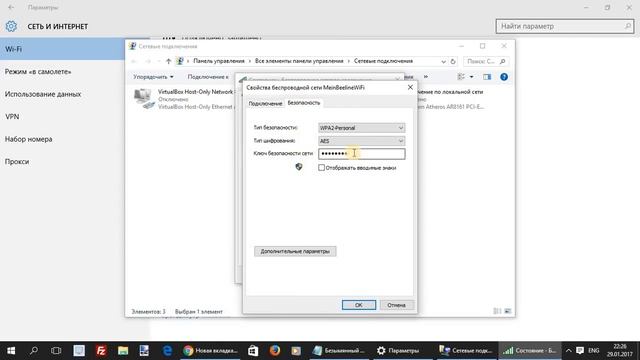The height and width of the screenshot is (360, 640).
Task: Open the Windows Start menu
Action: [11, 351]
